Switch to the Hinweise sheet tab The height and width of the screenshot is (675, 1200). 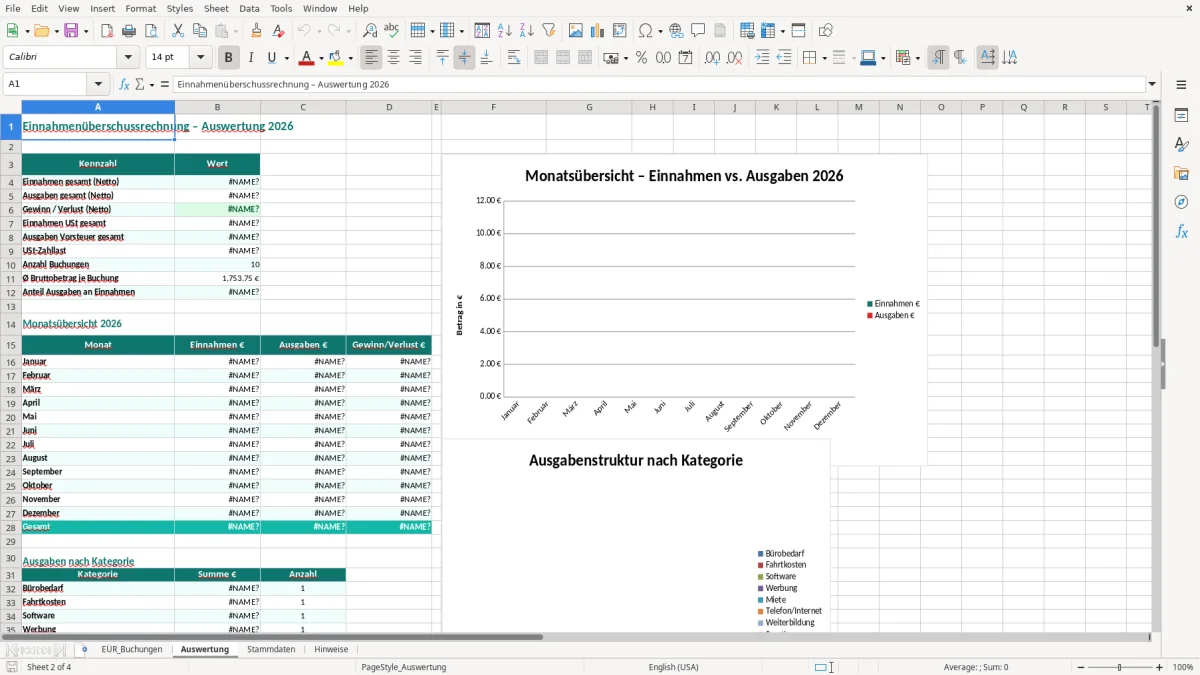click(331, 649)
